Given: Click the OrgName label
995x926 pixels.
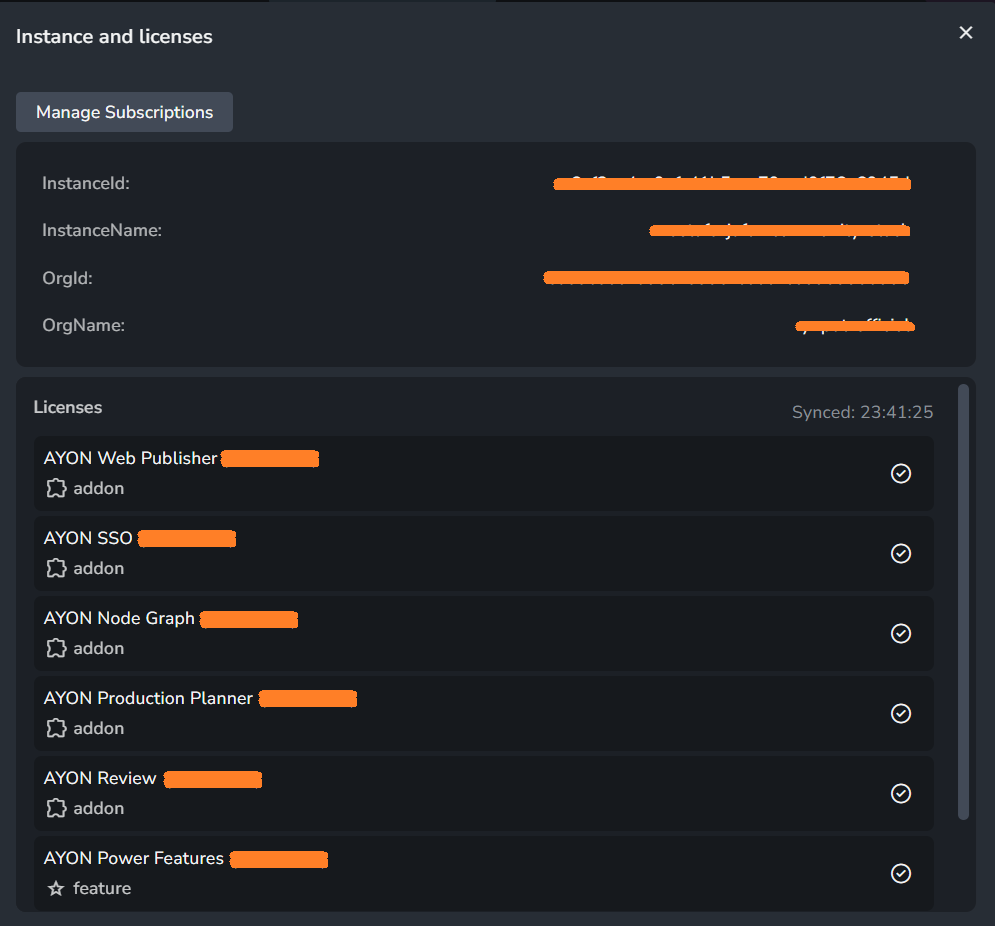Looking at the screenshot, I should point(83,326).
